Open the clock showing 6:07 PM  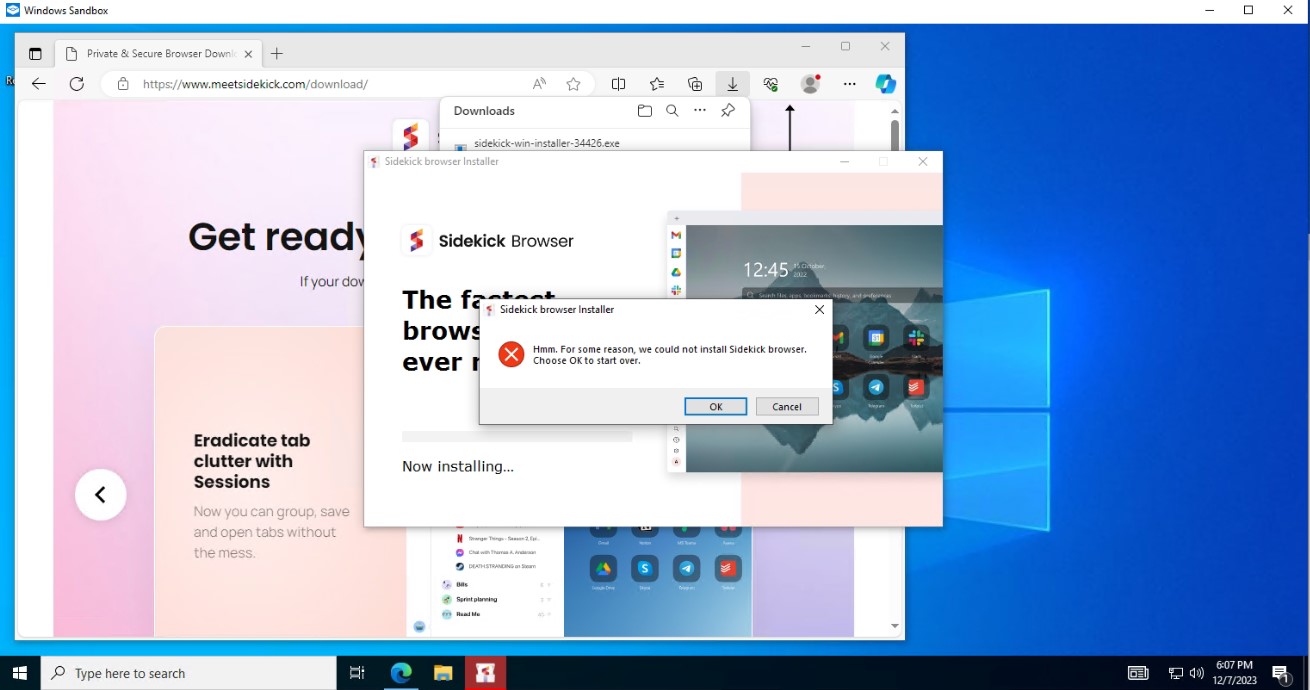click(1235, 673)
